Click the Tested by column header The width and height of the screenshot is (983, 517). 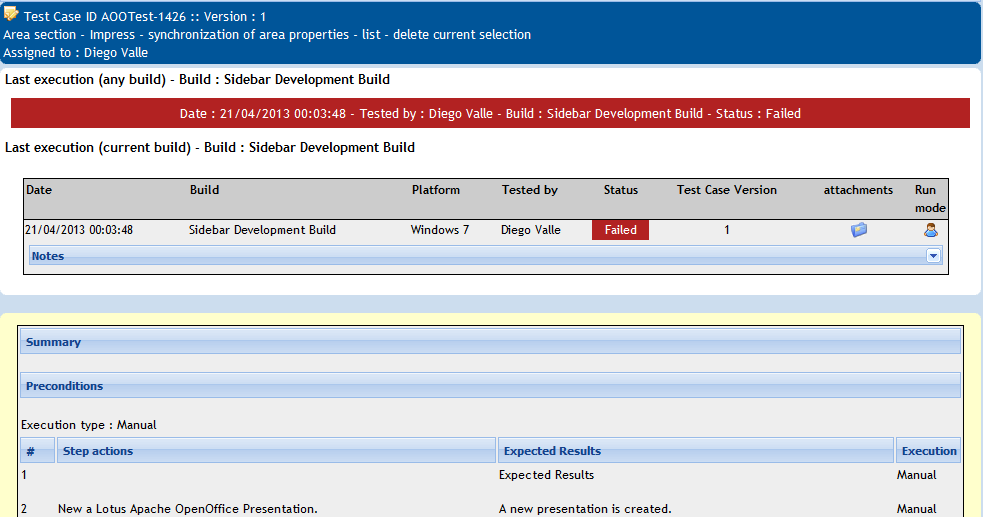click(530, 190)
